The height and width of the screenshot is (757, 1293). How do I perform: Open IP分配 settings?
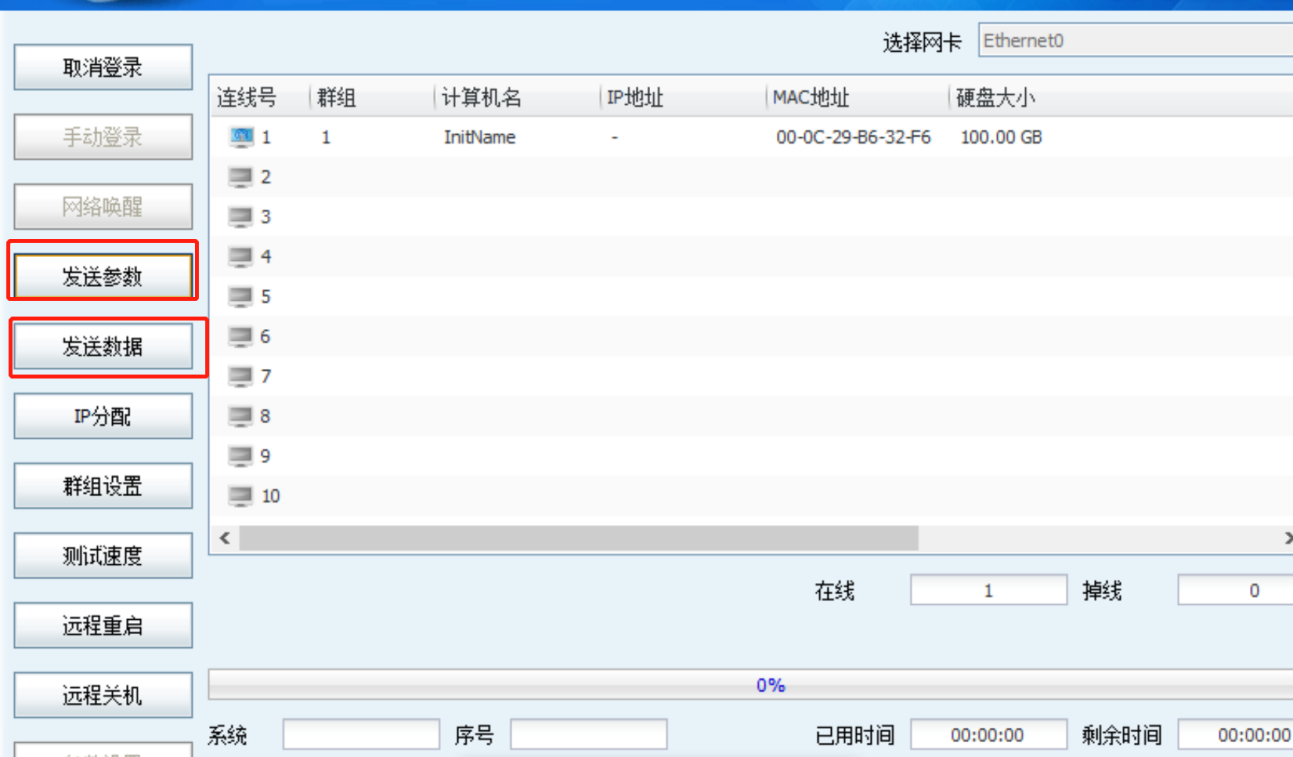pyautogui.click(x=103, y=416)
